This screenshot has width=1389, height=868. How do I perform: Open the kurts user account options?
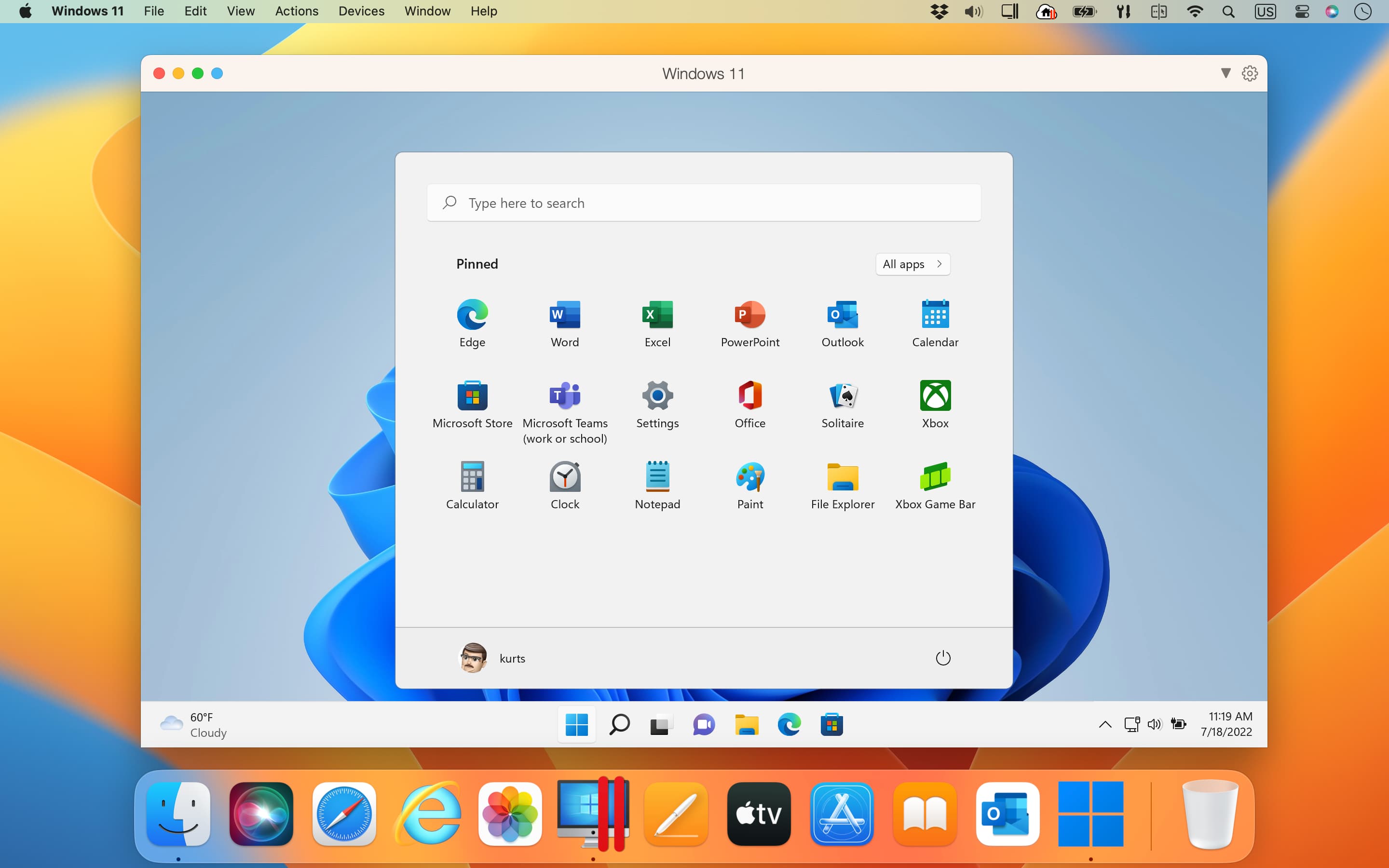(492, 658)
